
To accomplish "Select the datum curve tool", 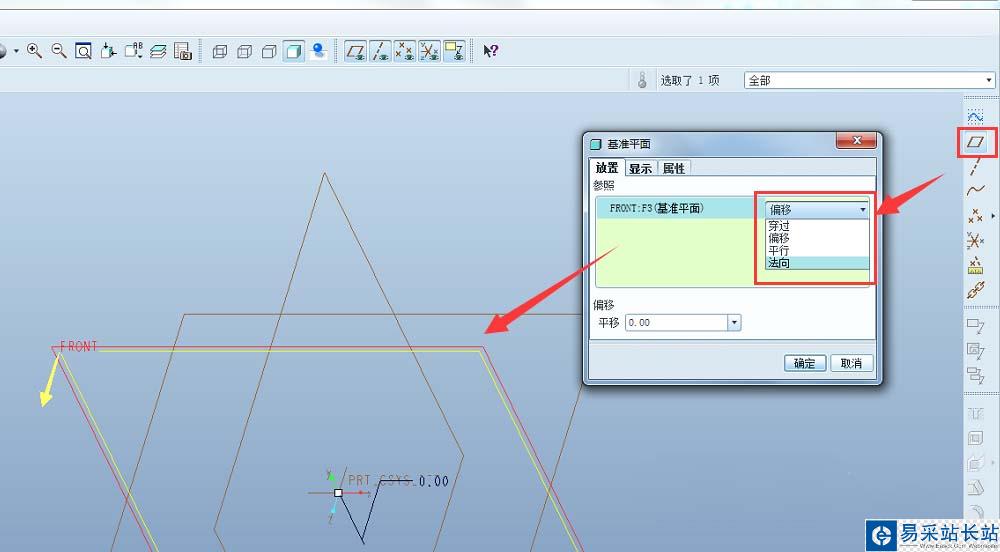I will tap(975, 191).
